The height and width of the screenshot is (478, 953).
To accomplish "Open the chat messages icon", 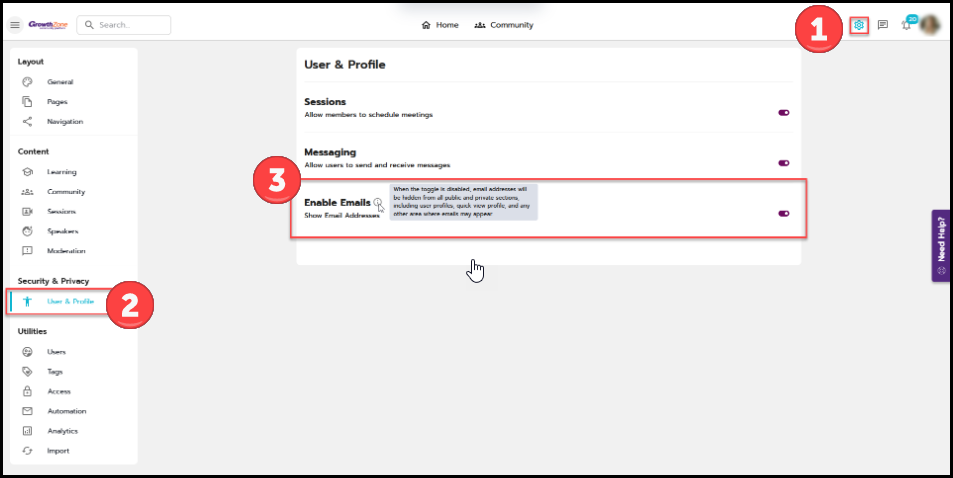I will (882, 25).
